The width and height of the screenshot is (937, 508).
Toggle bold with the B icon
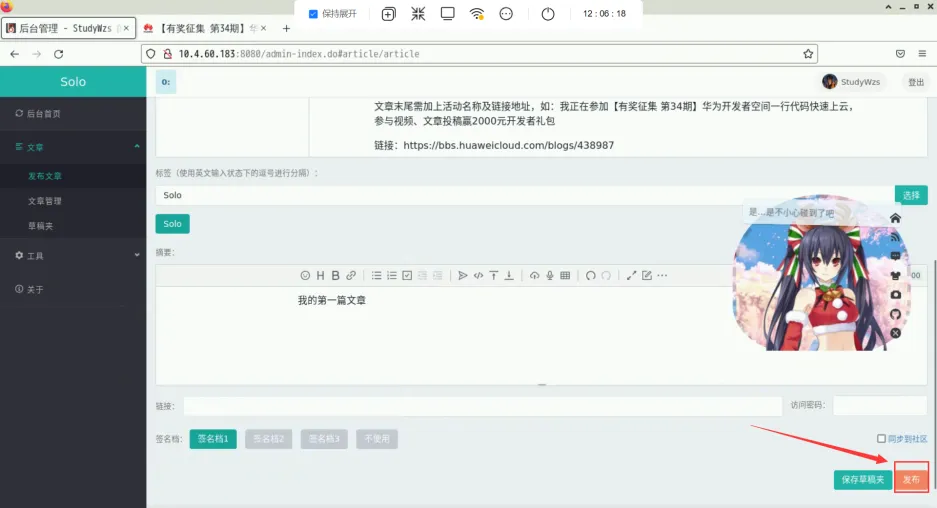[x=335, y=276]
